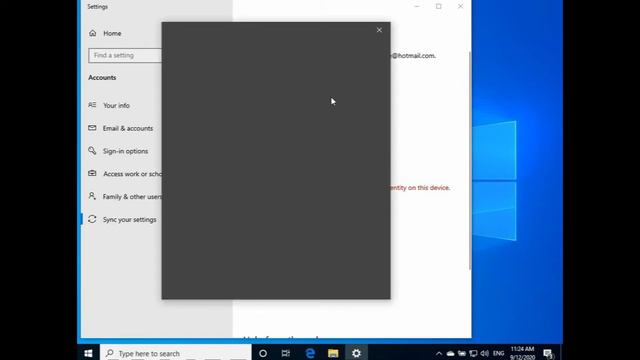Image resolution: width=640 pixels, height=360 pixels.
Task: Open Cortana from the taskbar
Action: (263, 353)
